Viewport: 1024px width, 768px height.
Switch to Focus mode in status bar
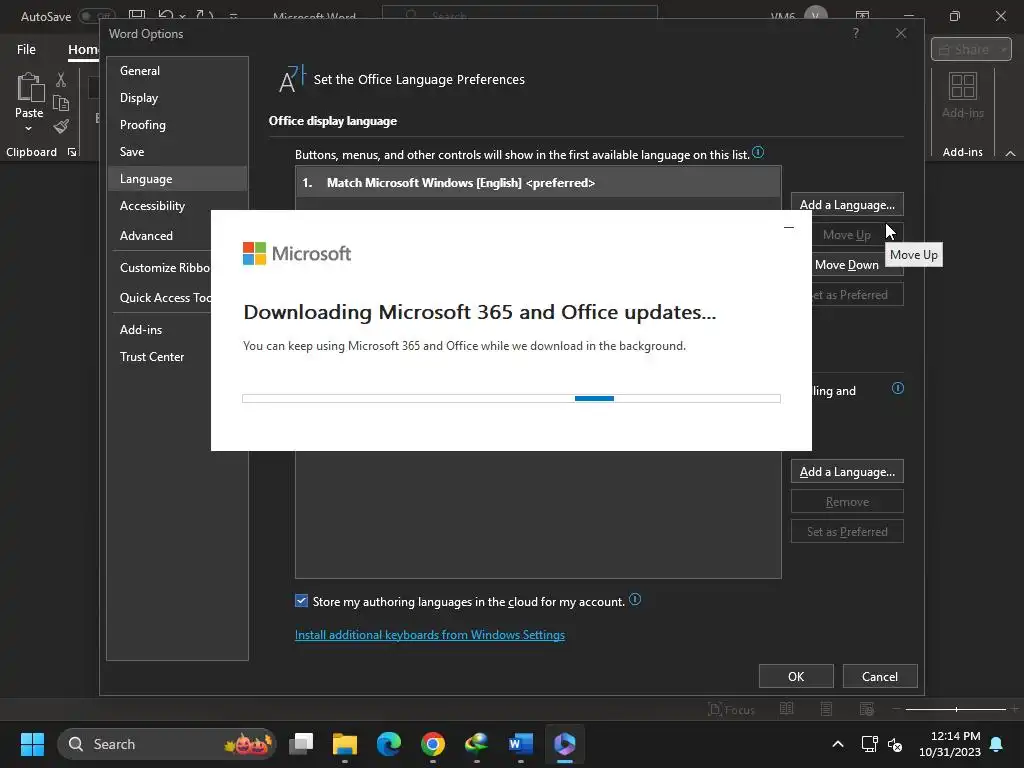731,709
